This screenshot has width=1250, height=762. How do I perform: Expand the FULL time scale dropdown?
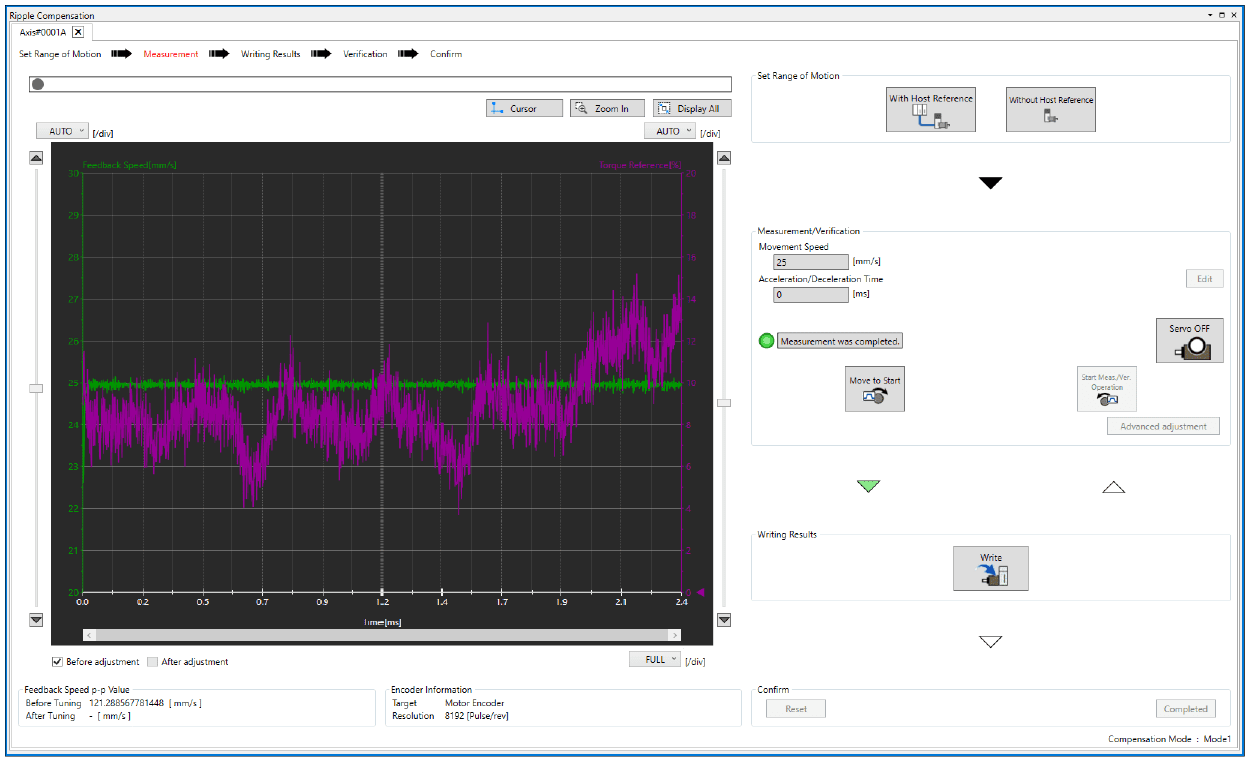pos(655,659)
